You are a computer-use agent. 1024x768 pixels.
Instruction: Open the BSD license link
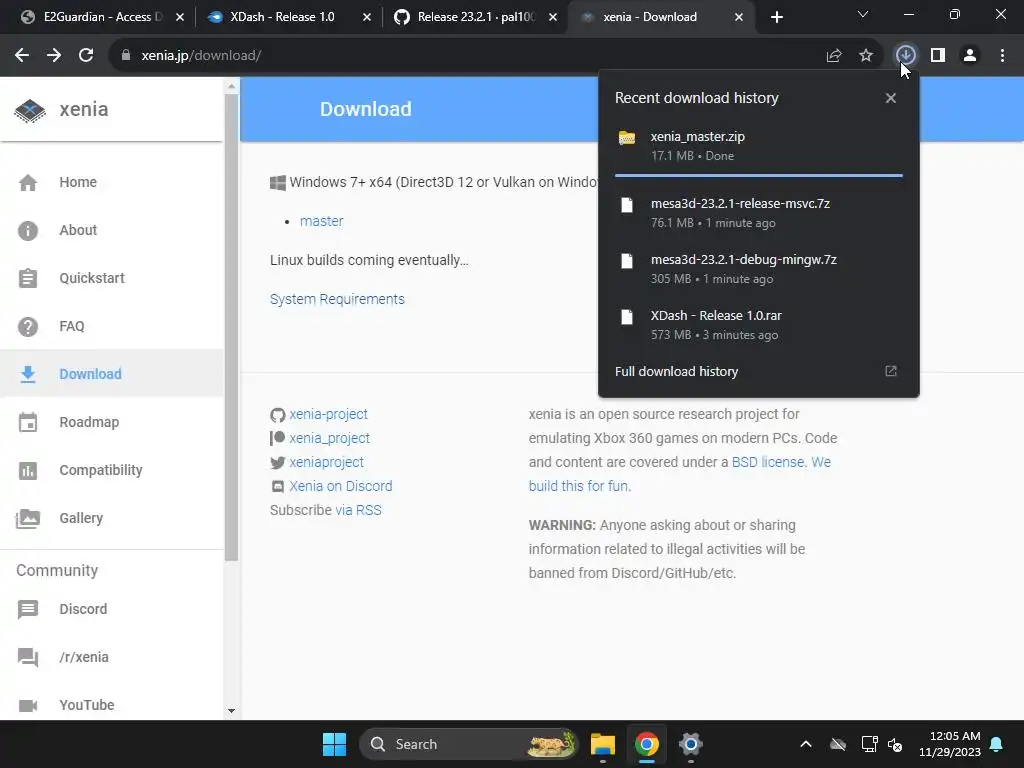coord(767,462)
